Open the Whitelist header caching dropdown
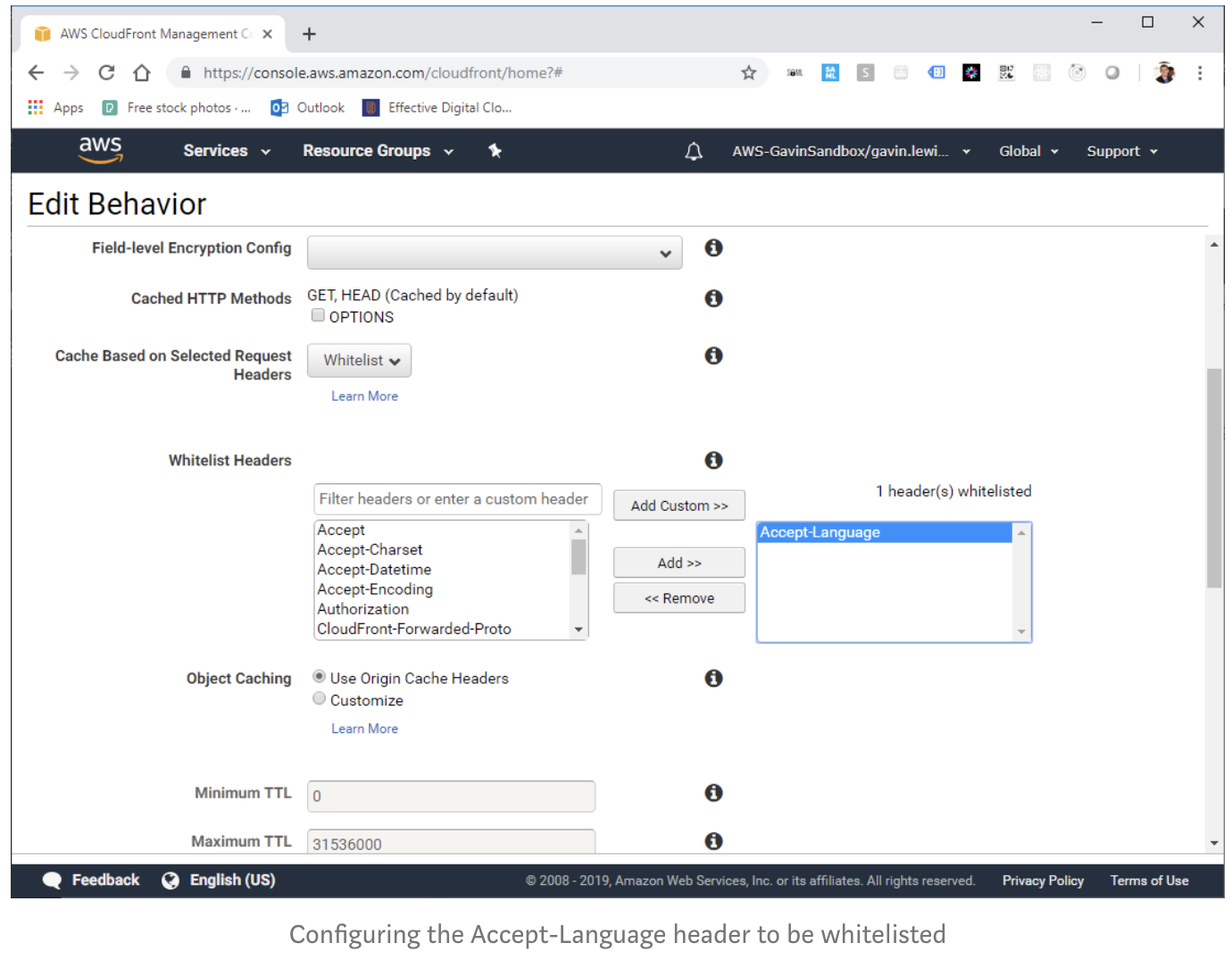The height and width of the screenshot is (968, 1232). pos(360,361)
